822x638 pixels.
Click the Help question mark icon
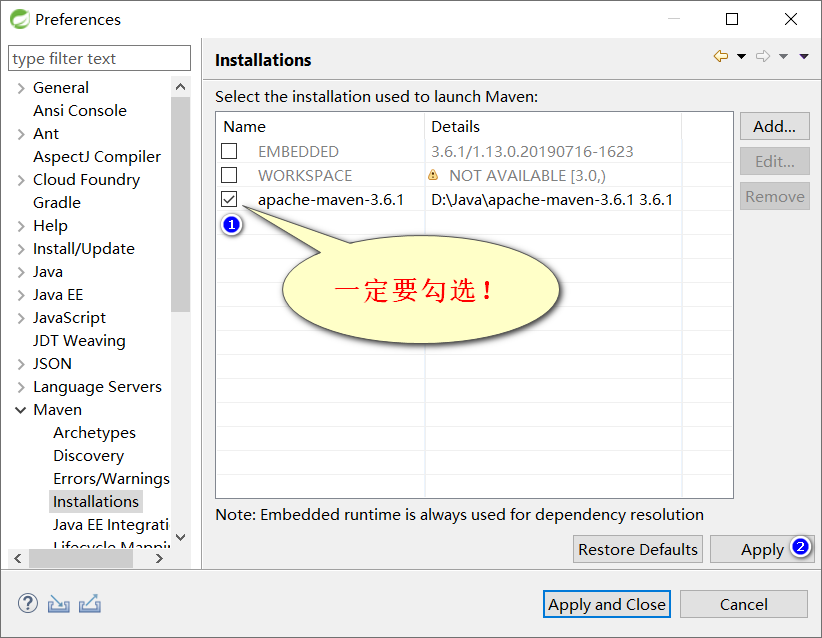(x=28, y=603)
